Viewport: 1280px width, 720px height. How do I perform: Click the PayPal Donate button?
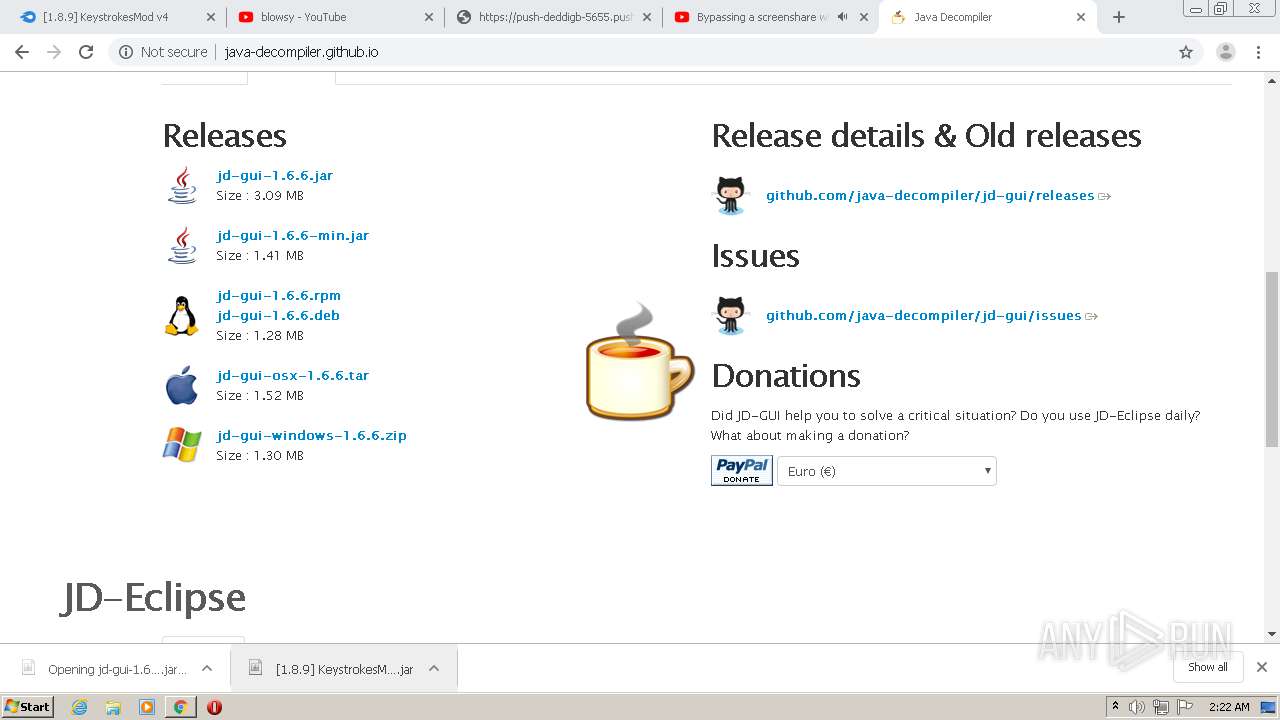pyautogui.click(x=742, y=471)
